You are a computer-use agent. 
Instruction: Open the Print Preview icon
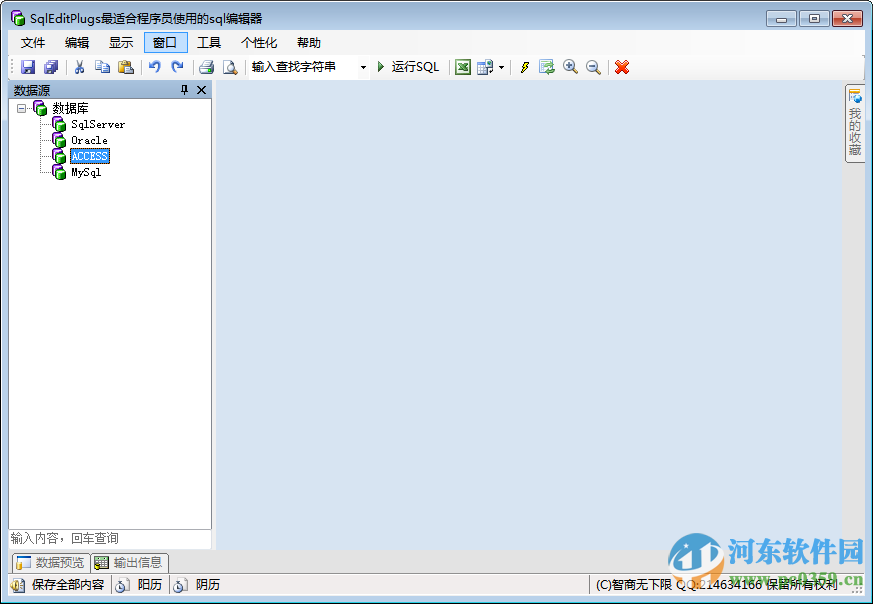pos(230,67)
